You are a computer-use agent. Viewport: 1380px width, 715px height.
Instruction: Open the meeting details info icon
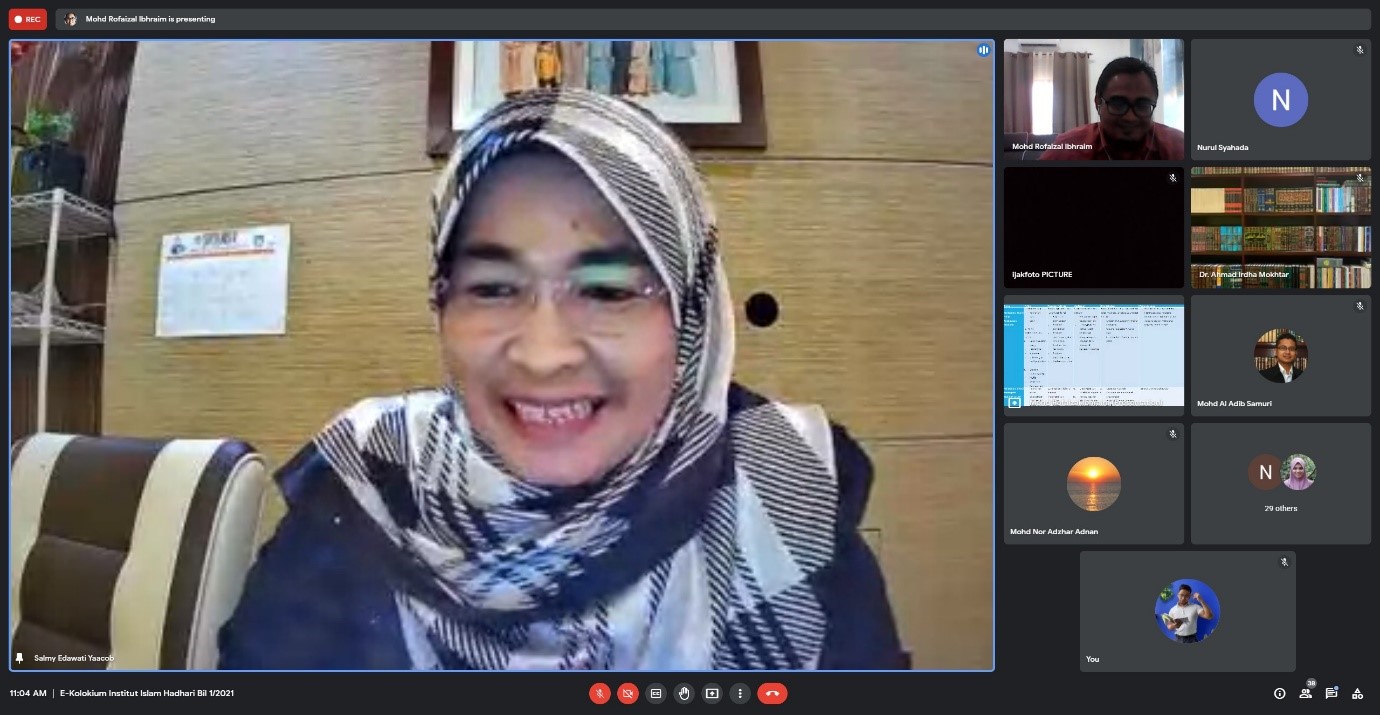point(1279,693)
